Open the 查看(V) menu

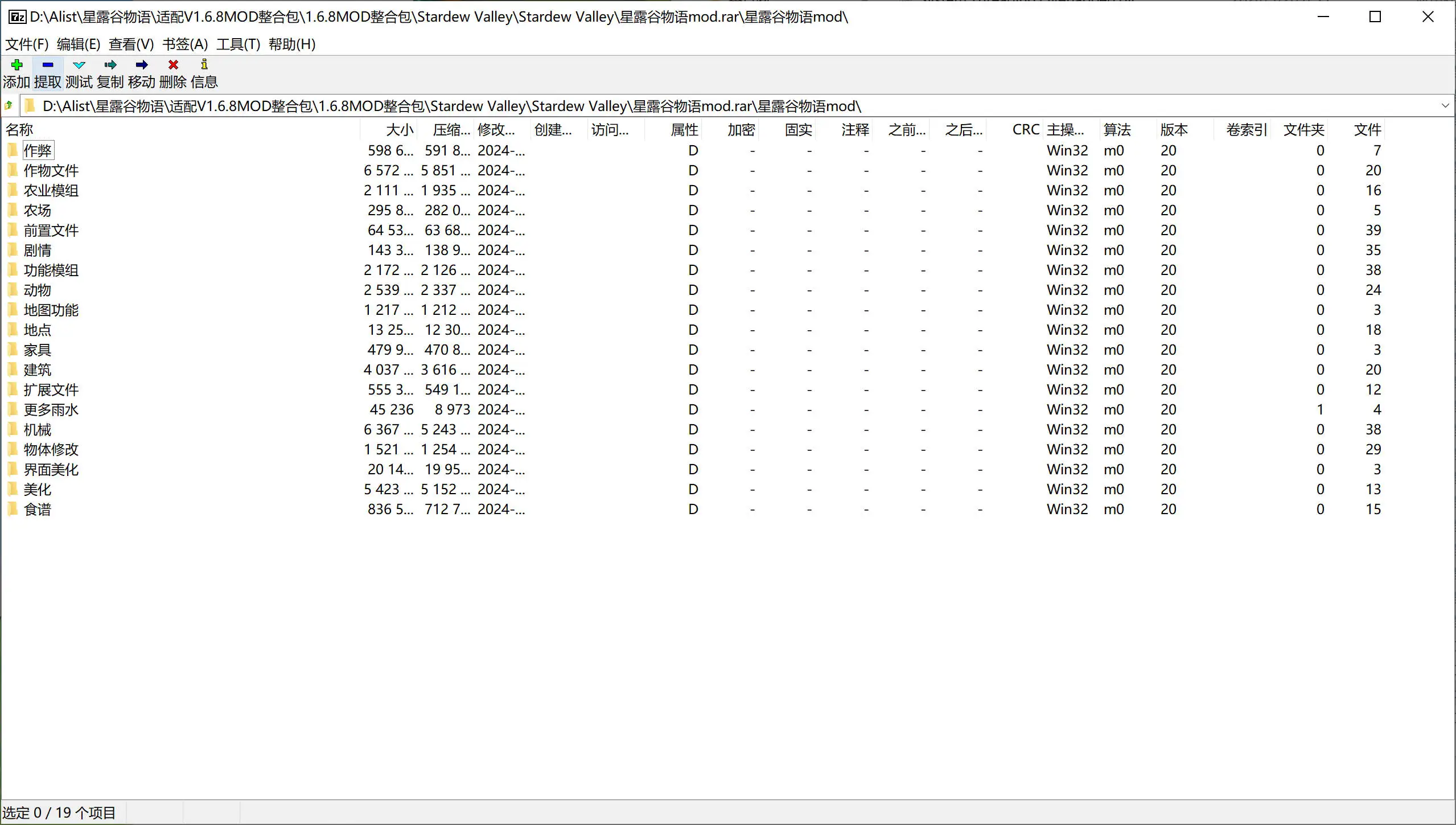point(131,44)
